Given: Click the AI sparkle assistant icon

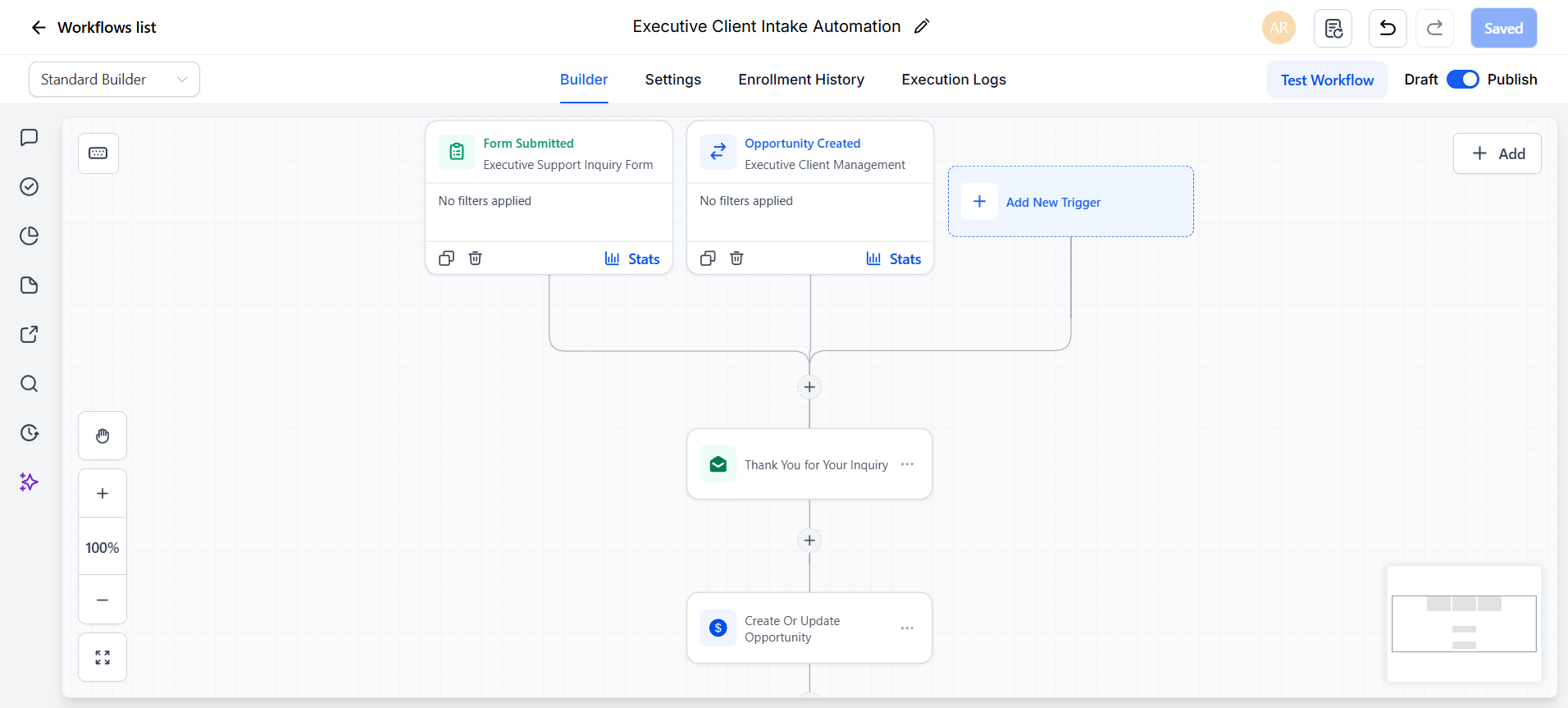Looking at the screenshot, I should tap(29, 482).
